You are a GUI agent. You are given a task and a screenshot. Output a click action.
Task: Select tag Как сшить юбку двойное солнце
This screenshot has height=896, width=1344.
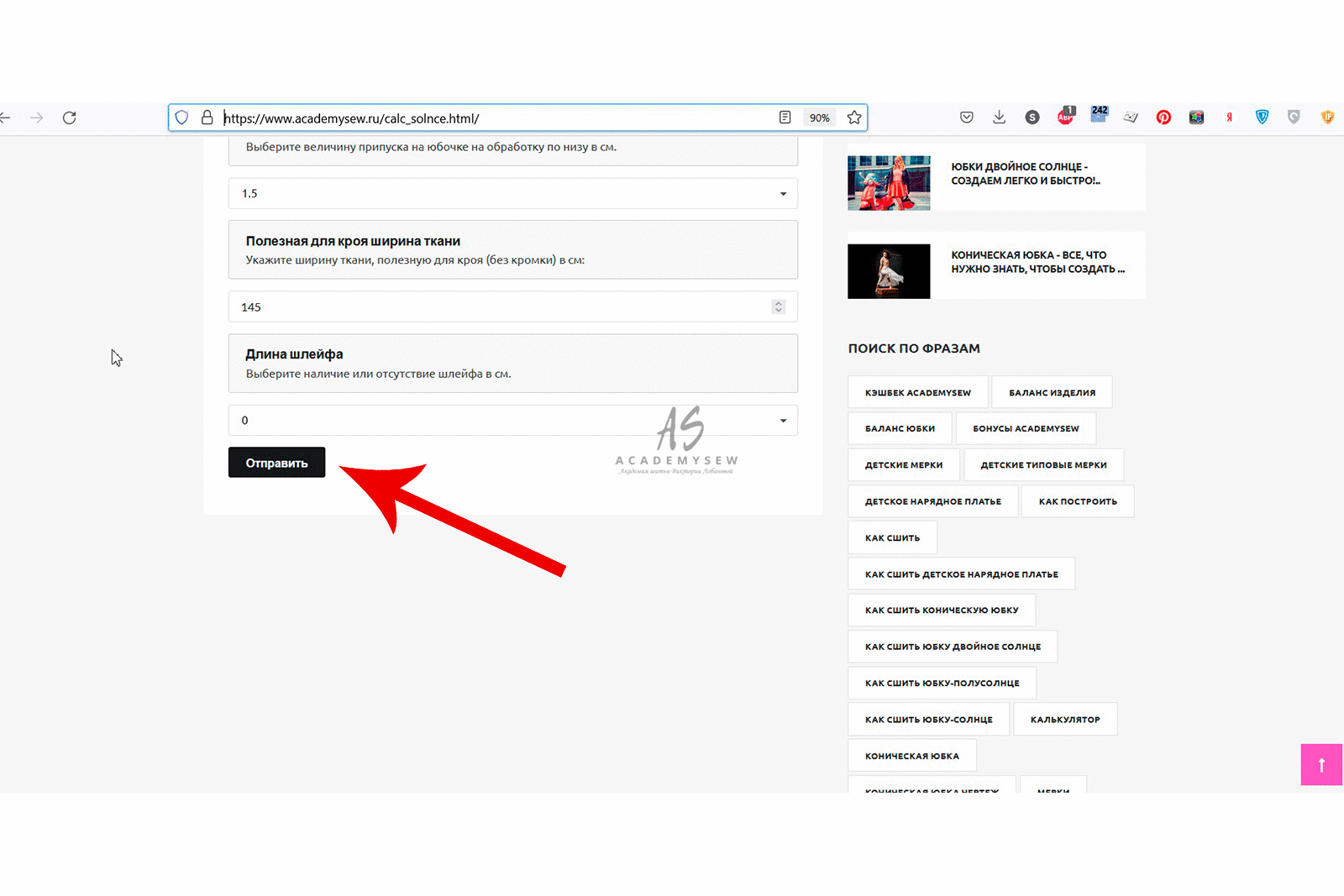[x=953, y=647]
